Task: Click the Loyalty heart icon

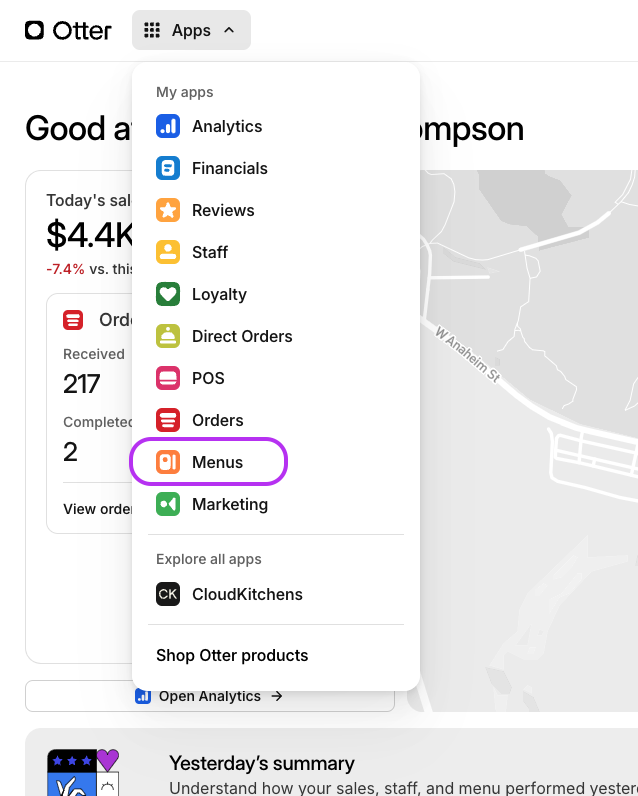Action: click(167, 294)
